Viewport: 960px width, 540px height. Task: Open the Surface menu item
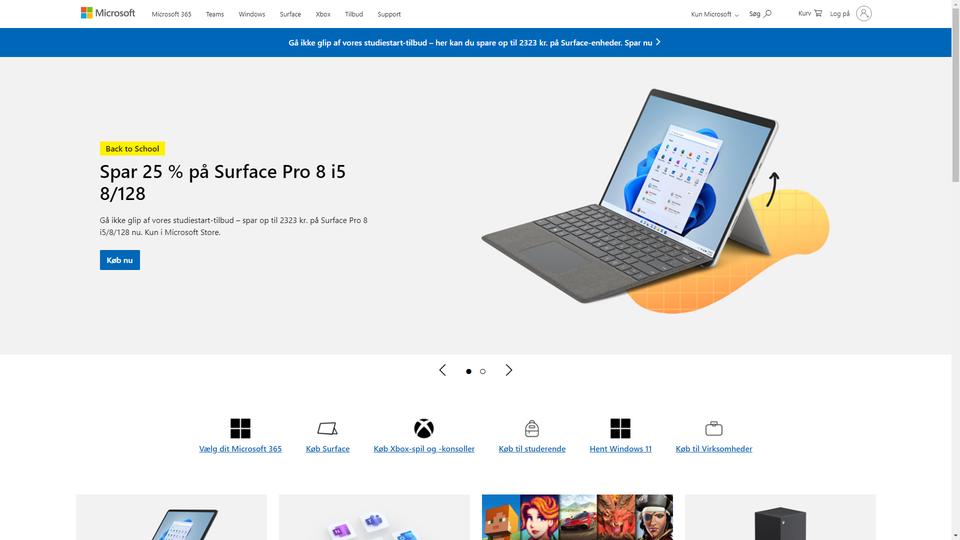(290, 14)
